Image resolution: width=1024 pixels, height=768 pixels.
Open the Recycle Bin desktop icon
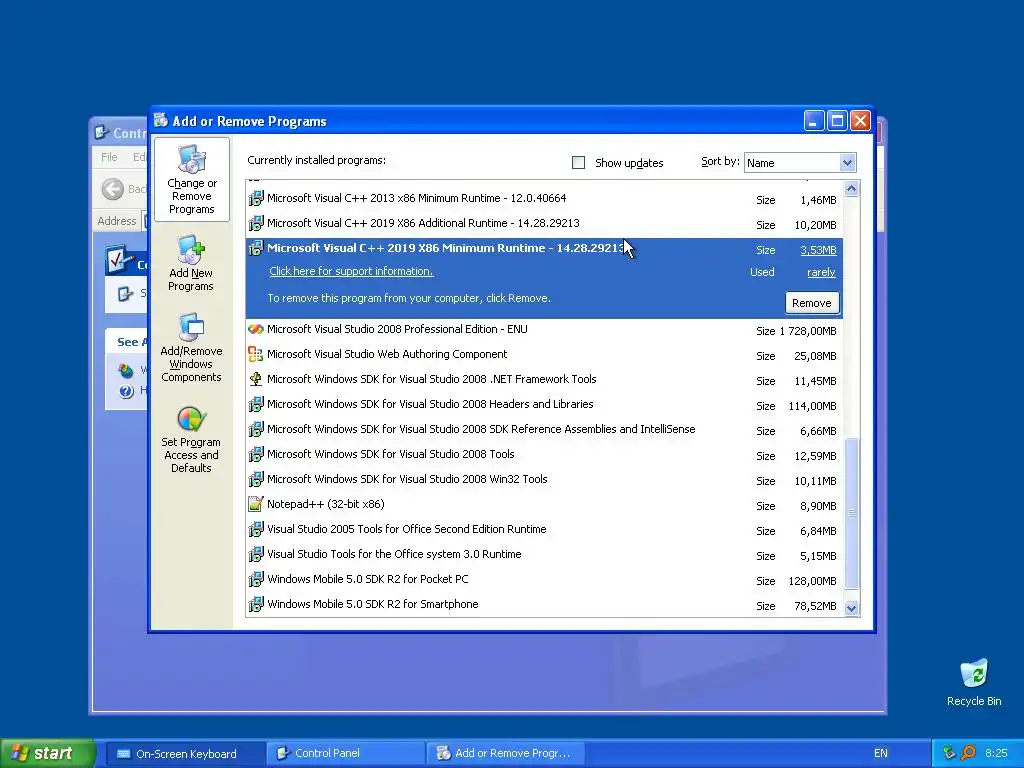(974, 682)
